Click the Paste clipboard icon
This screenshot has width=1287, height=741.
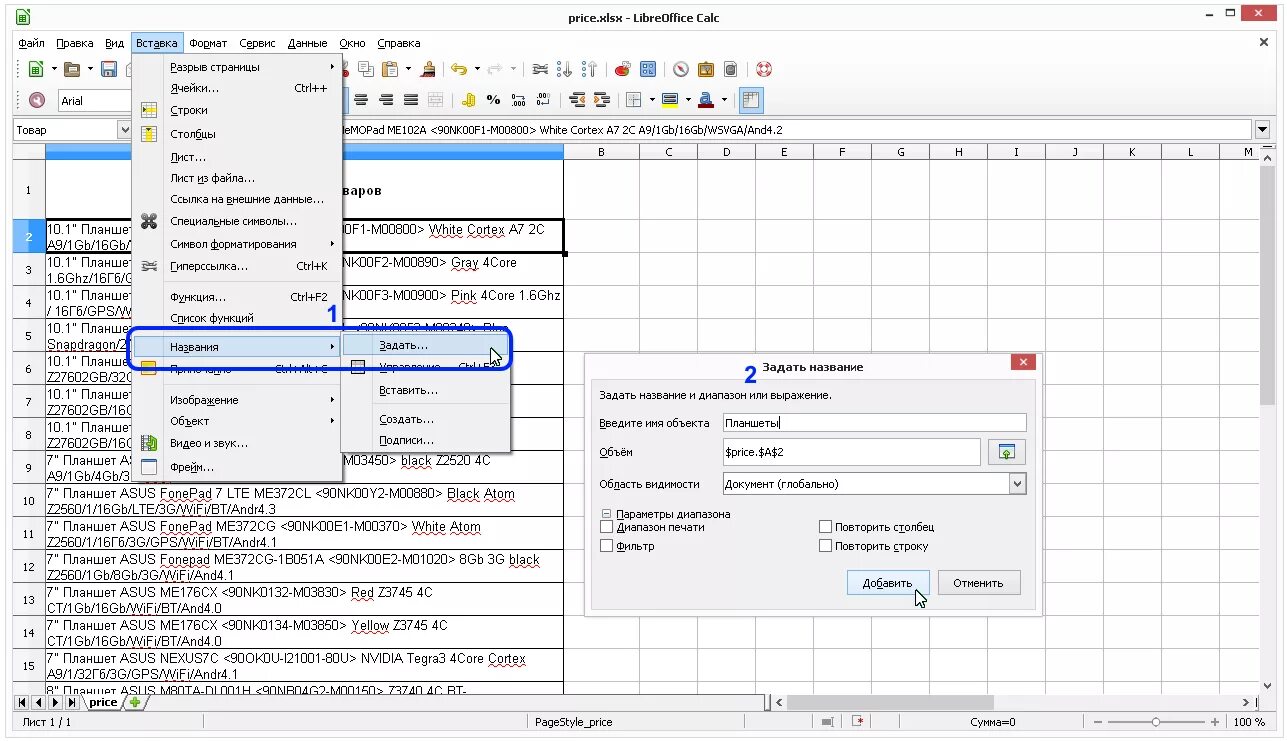point(388,69)
